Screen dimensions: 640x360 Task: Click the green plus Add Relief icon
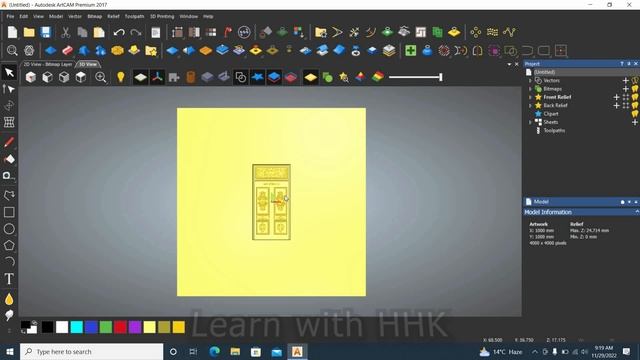point(411,51)
